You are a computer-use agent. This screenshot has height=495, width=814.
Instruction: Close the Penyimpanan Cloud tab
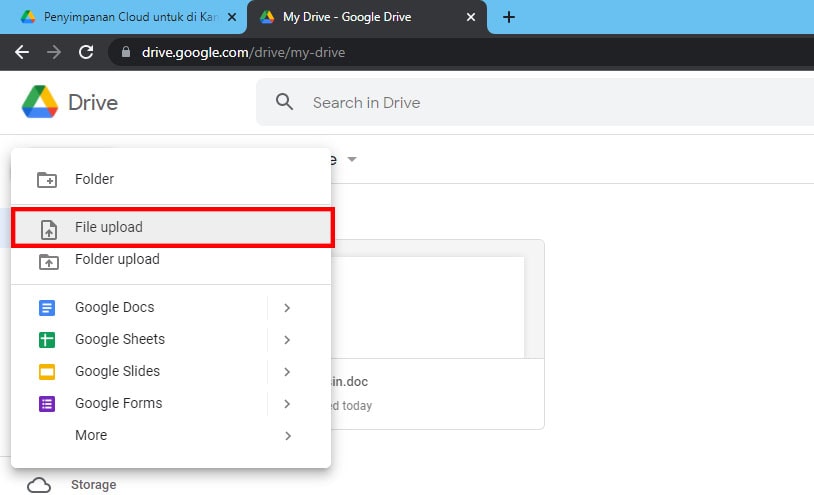pos(232,17)
